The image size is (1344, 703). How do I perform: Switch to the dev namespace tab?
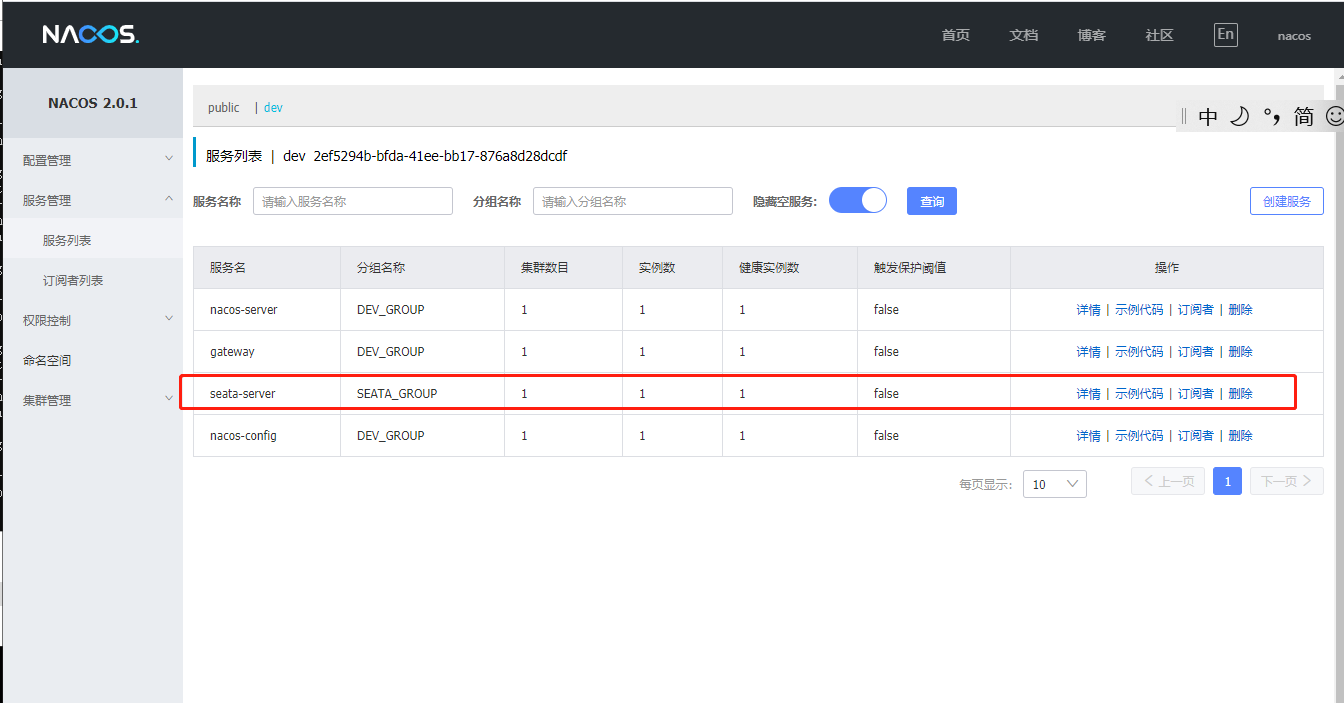pyautogui.click(x=273, y=107)
